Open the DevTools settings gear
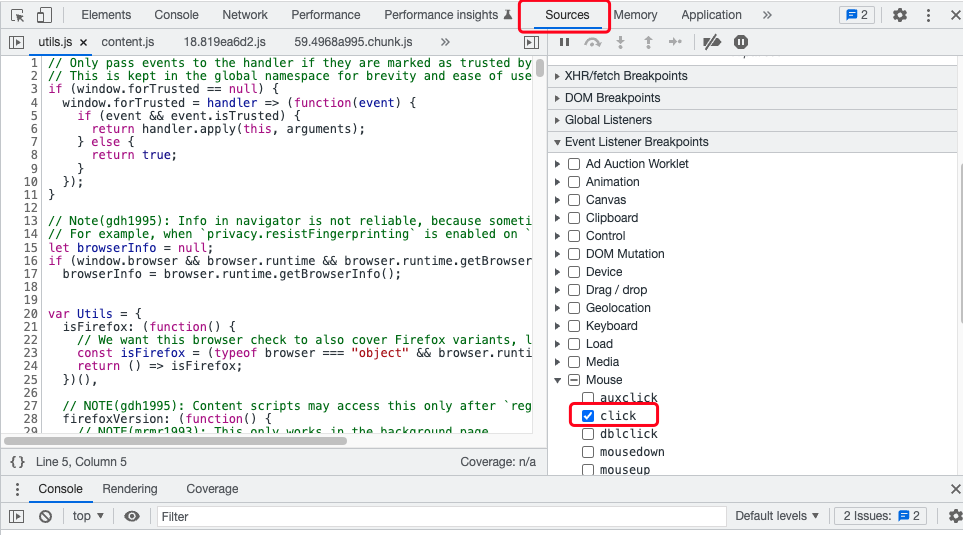The height and width of the screenshot is (535, 963). (900, 15)
